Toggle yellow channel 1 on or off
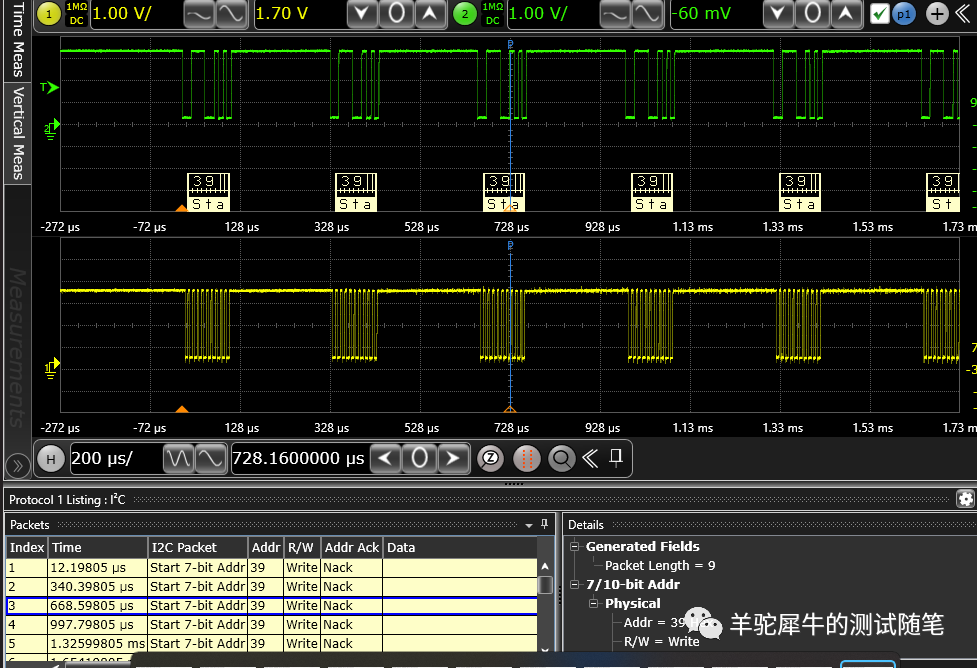 pyautogui.click(x=48, y=14)
